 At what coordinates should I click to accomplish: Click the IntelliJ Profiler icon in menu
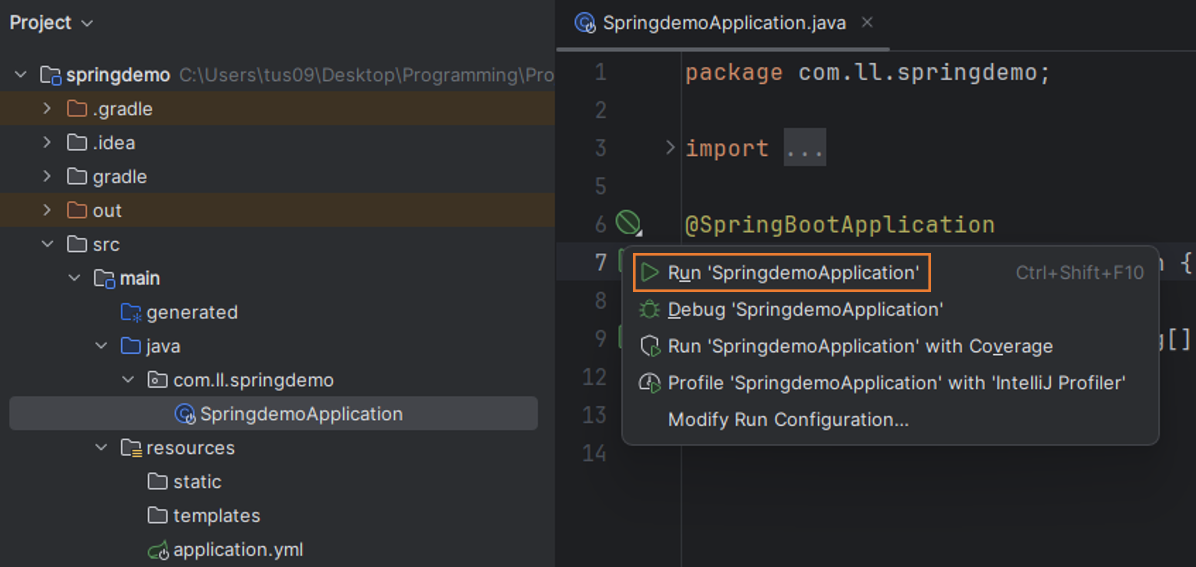click(650, 383)
